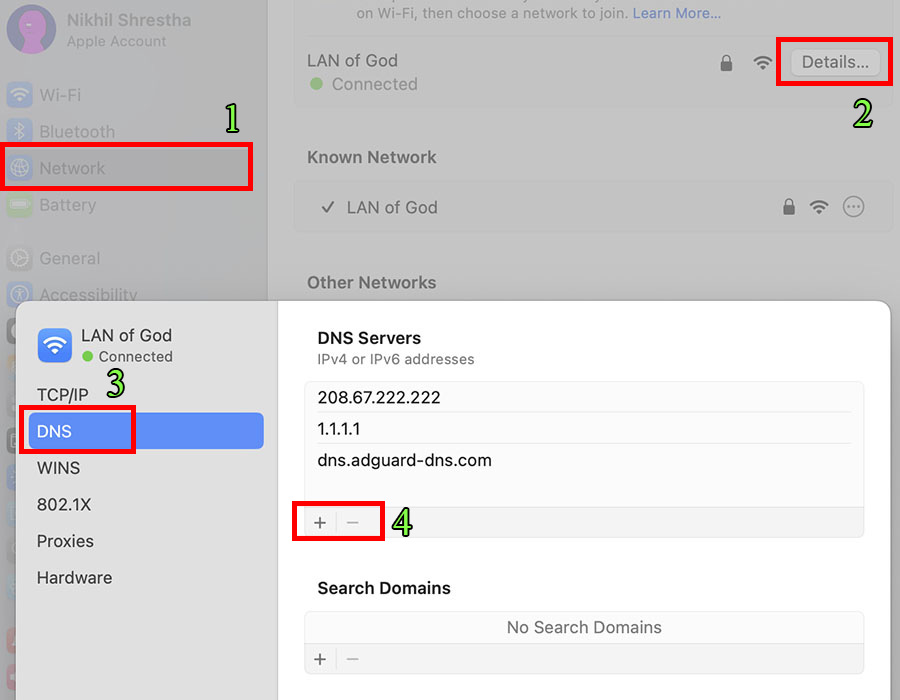Remove a DNS server with the minus button
This screenshot has height=700, width=900.
(x=354, y=521)
